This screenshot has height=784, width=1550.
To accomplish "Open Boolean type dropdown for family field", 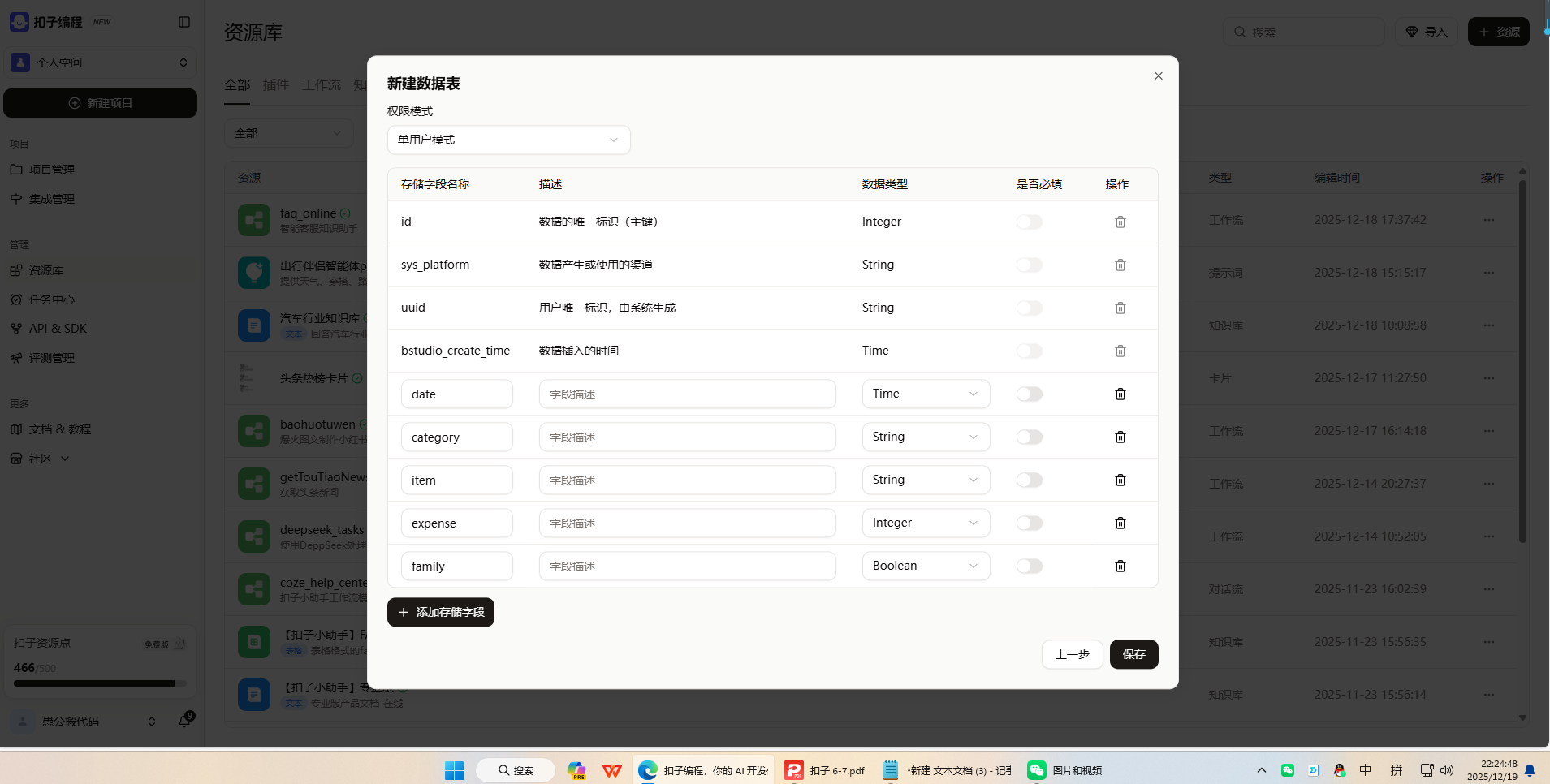I will pyautogui.click(x=926, y=566).
